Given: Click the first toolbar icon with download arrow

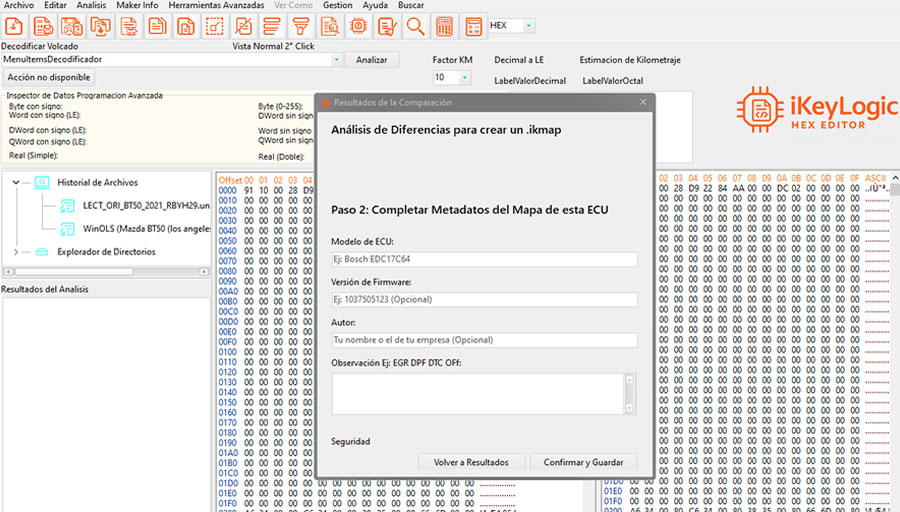Looking at the screenshot, I should [15, 26].
